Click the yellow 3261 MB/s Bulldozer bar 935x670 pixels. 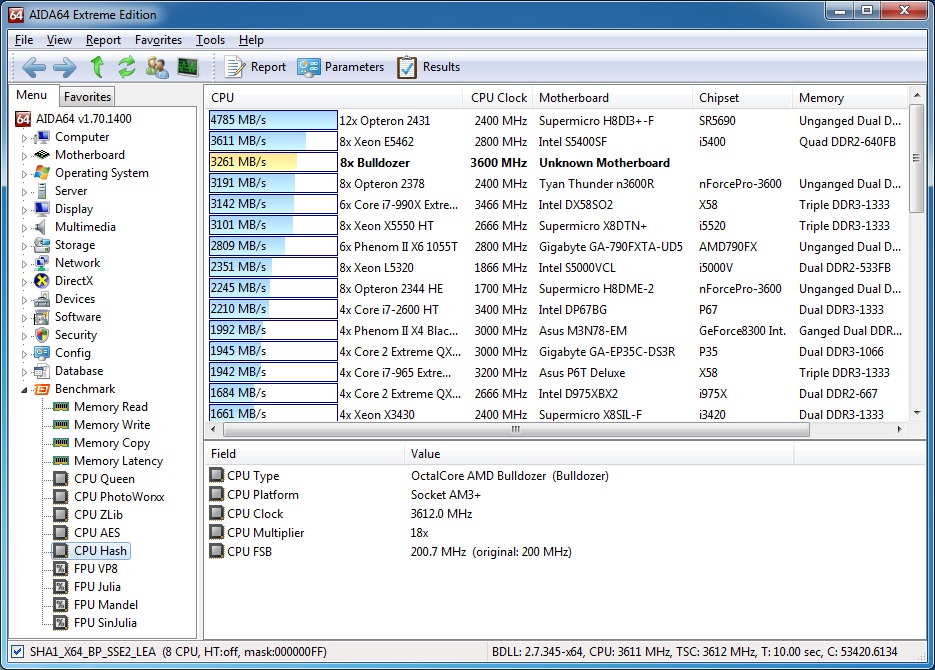point(273,162)
